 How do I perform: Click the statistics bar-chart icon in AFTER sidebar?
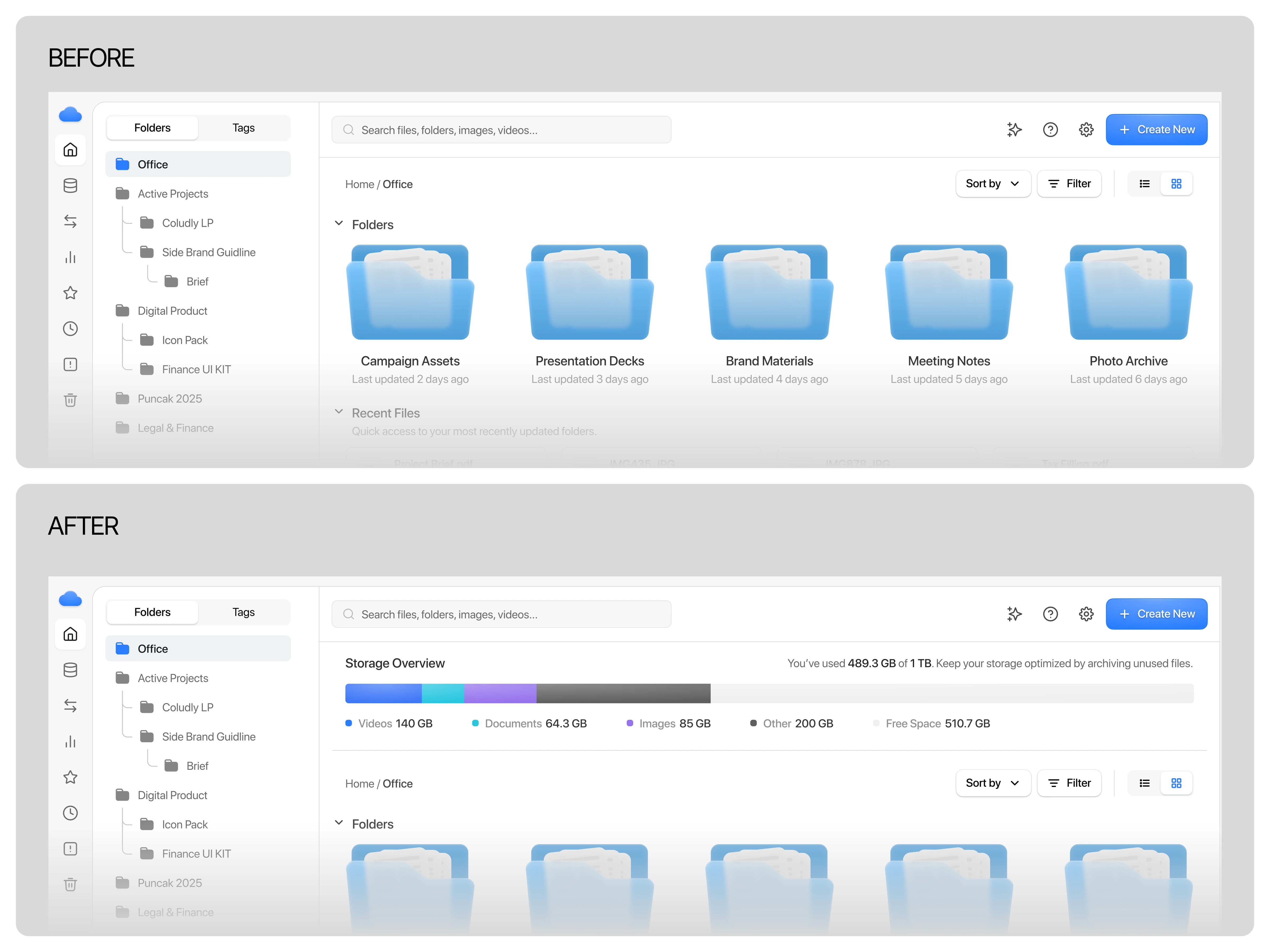coord(70,742)
